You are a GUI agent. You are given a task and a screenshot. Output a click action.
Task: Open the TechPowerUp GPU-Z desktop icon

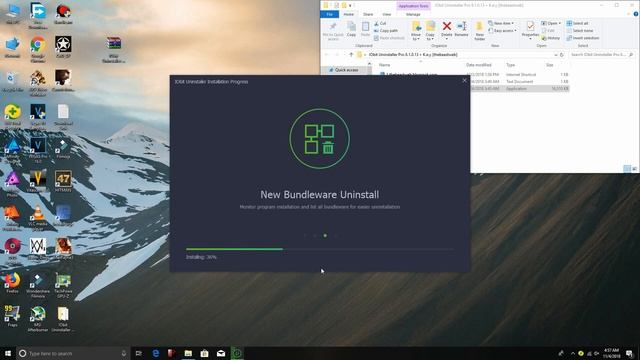click(x=63, y=286)
